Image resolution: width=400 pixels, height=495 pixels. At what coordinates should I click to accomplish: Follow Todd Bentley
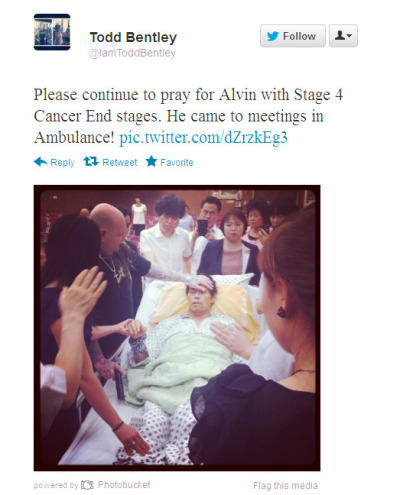pos(293,36)
